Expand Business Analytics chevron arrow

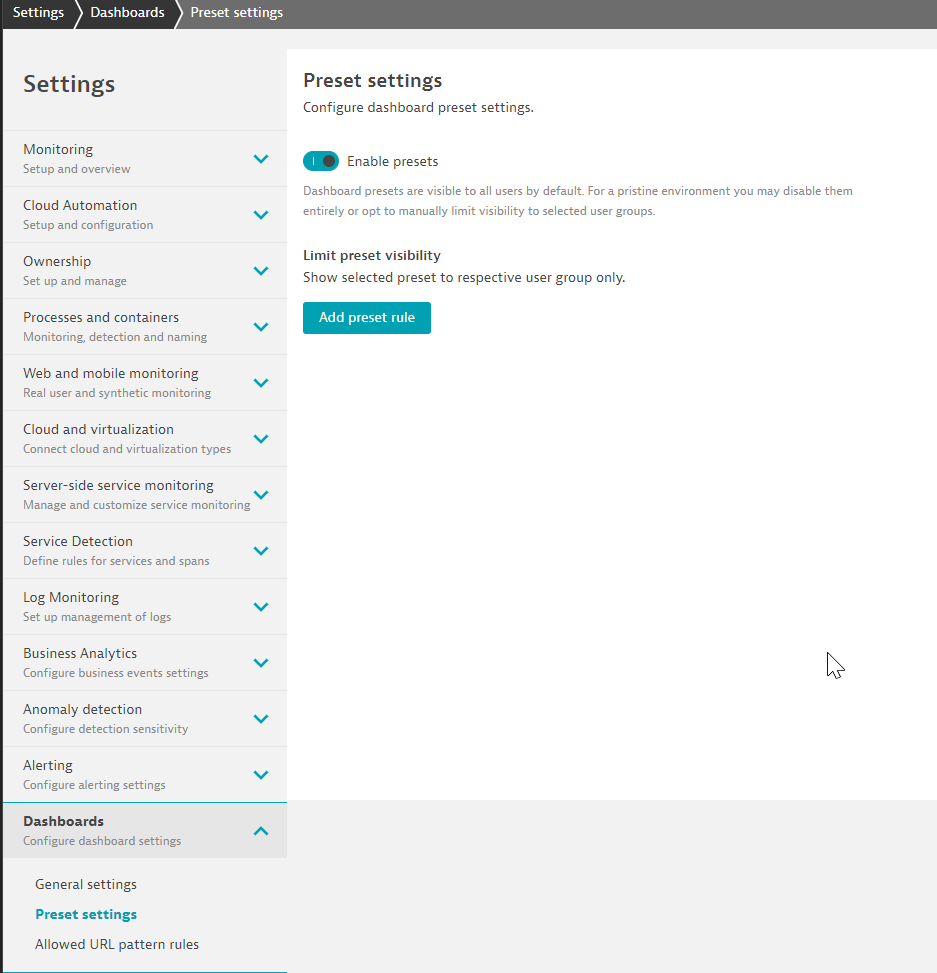click(261, 663)
